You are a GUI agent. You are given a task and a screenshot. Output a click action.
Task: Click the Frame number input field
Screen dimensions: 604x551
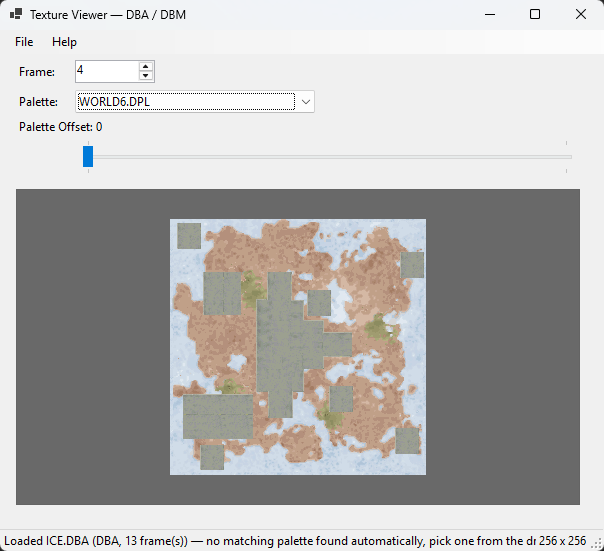click(107, 71)
